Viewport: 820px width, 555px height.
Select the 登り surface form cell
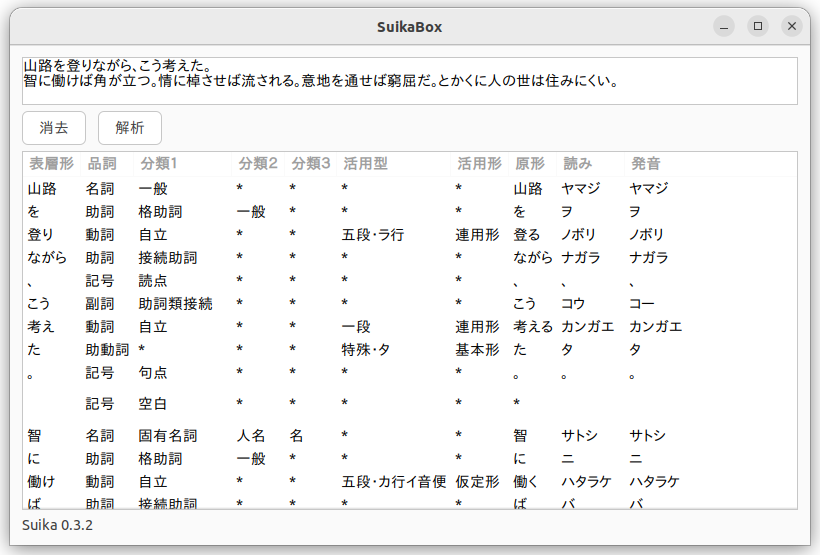40,235
